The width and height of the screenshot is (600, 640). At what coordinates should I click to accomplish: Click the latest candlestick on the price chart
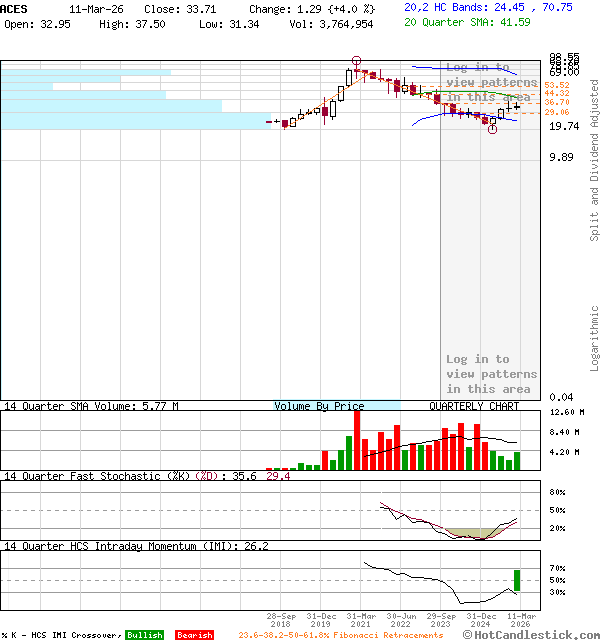pyautogui.click(x=517, y=105)
